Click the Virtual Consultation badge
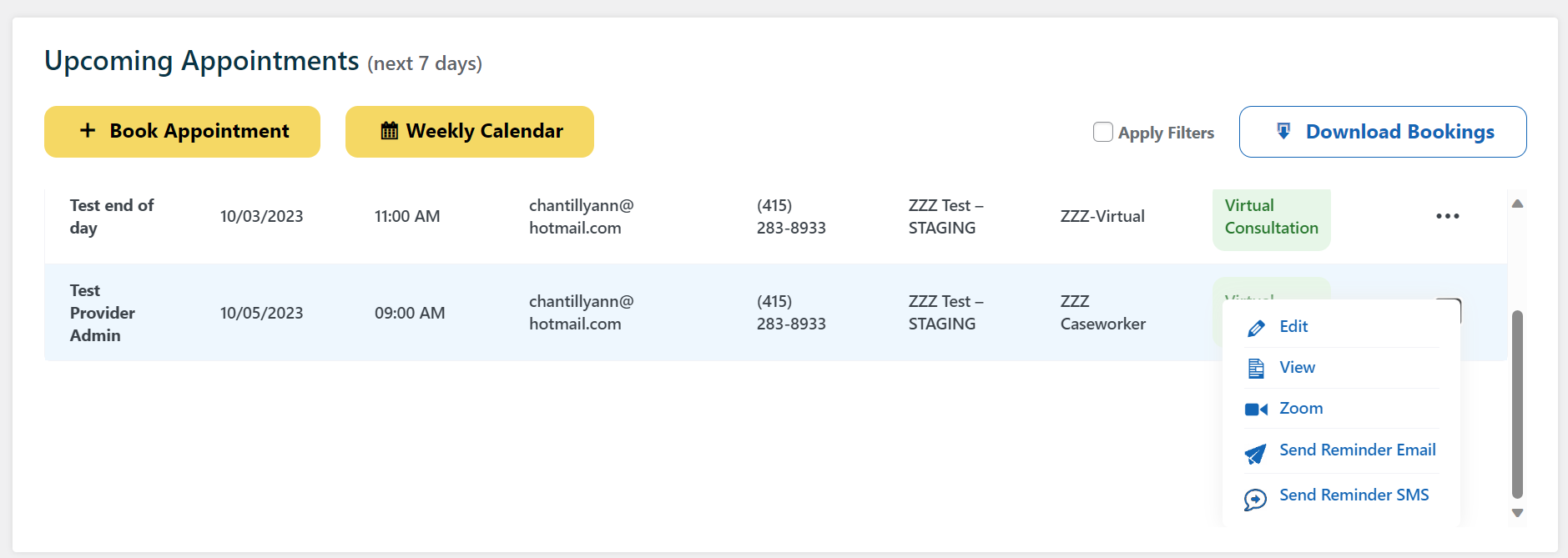This screenshot has width=1568, height=558. [x=1271, y=217]
